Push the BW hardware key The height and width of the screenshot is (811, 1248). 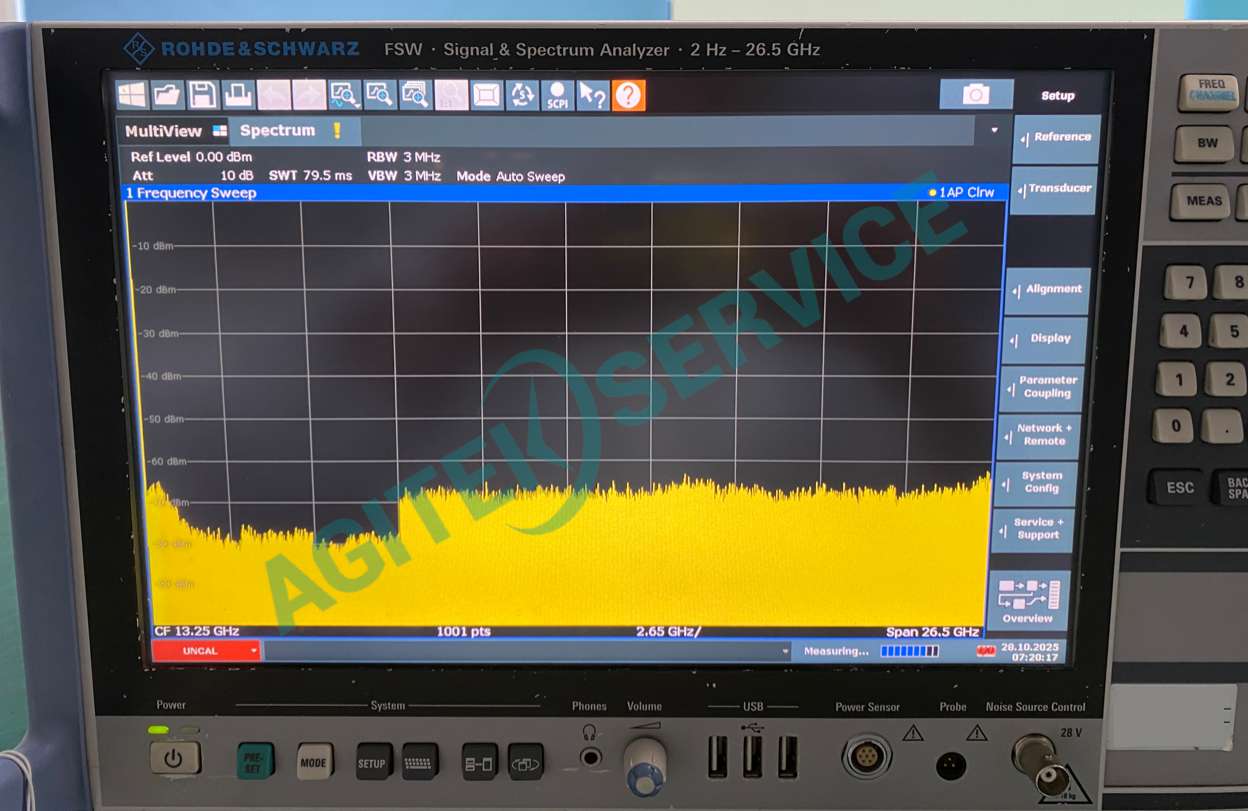pyautogui.click(x=1208, y=143)
